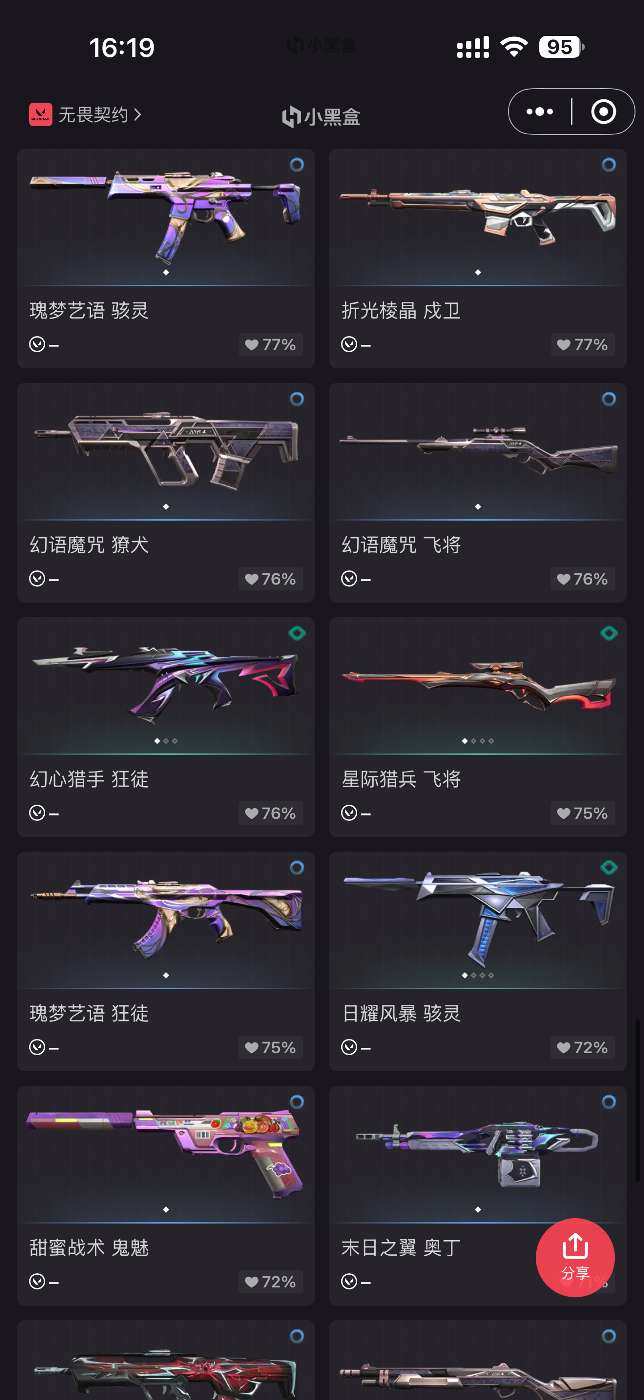The height and width of the screenshot is (1400, 644).
Task: Toggle the 76% heart on 幻语魔咒 獠犬
Action: click(271, 579)
